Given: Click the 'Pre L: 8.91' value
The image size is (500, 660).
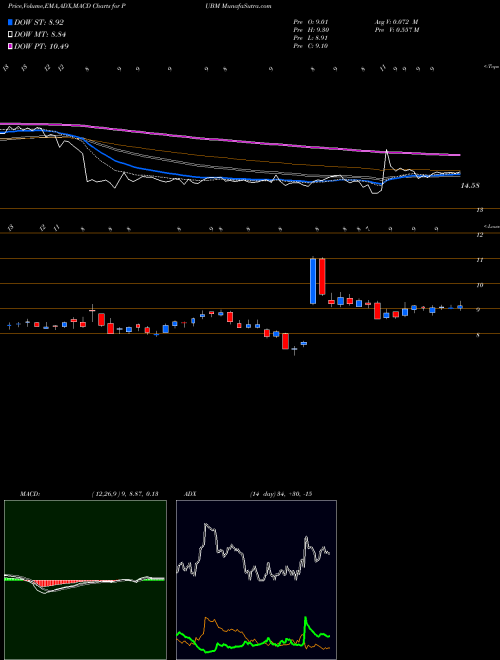Looking at the screenshot, I should point(311,38).
